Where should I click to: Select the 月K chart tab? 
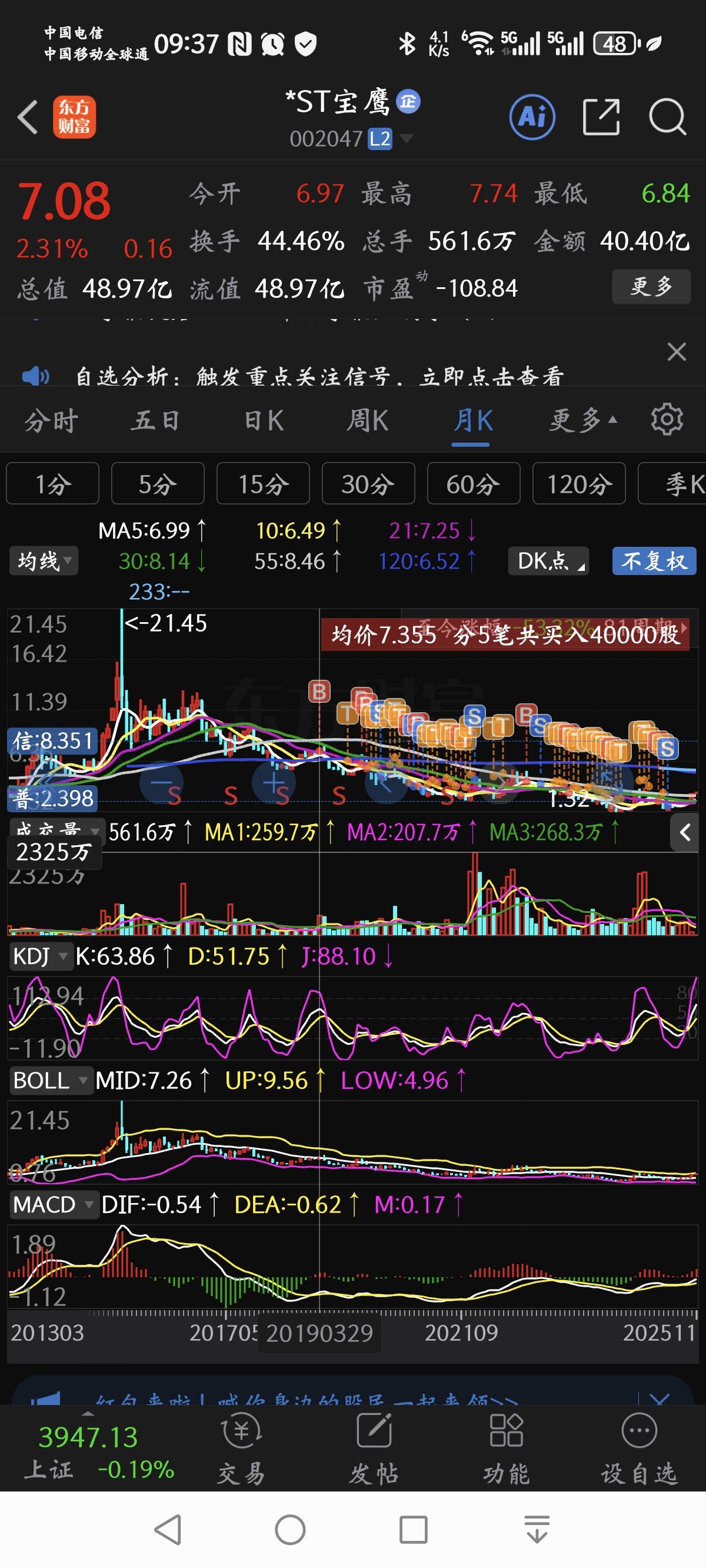[x=473, y=421]
